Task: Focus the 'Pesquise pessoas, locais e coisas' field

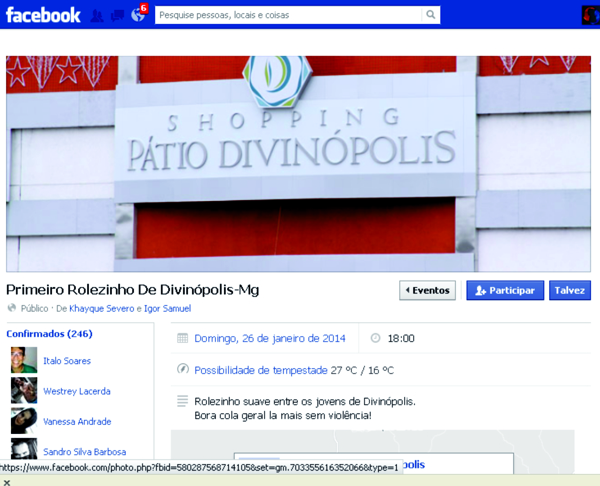Action: 289,15
